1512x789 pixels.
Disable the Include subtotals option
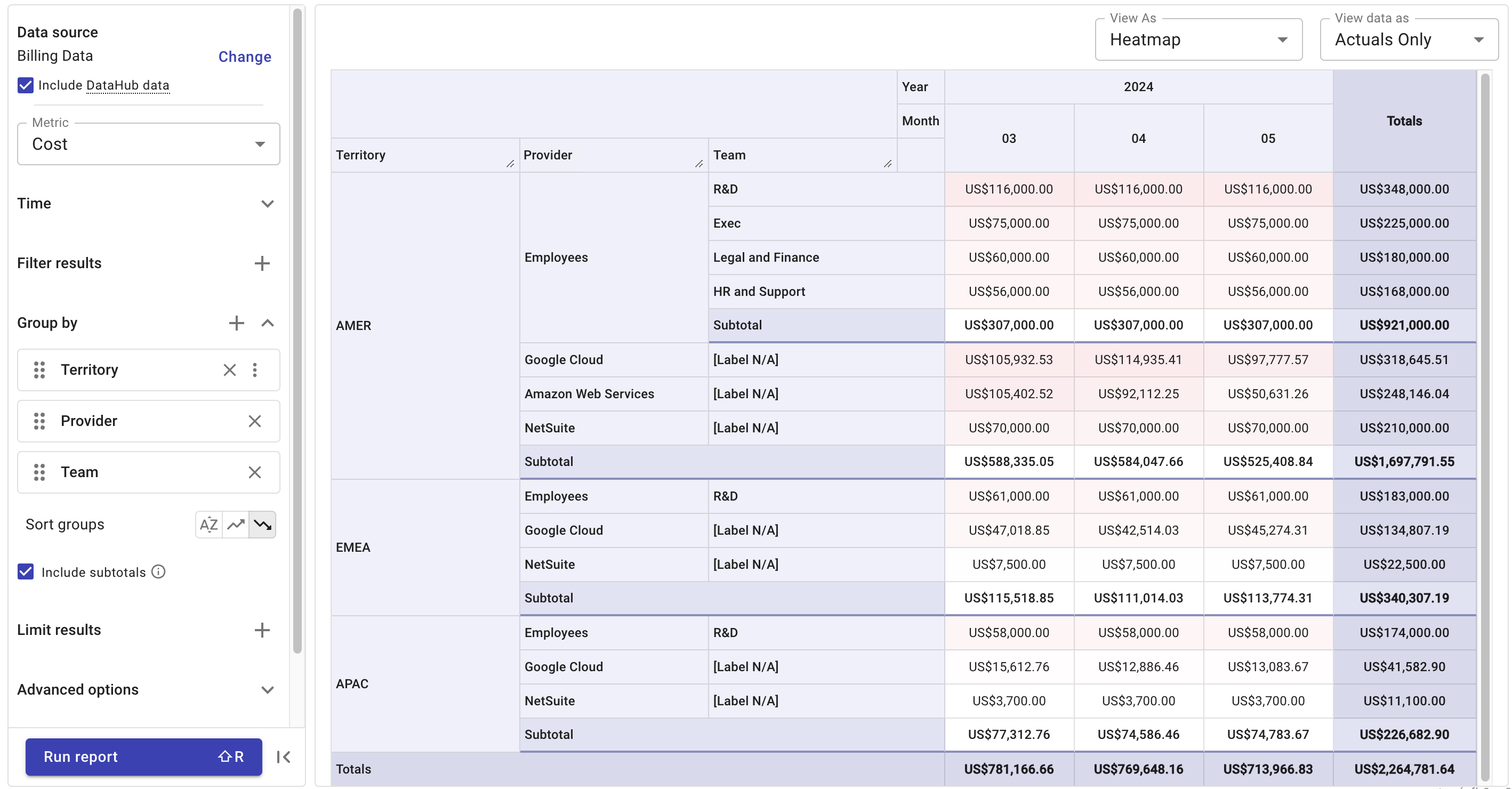click(x=25, y=572)
